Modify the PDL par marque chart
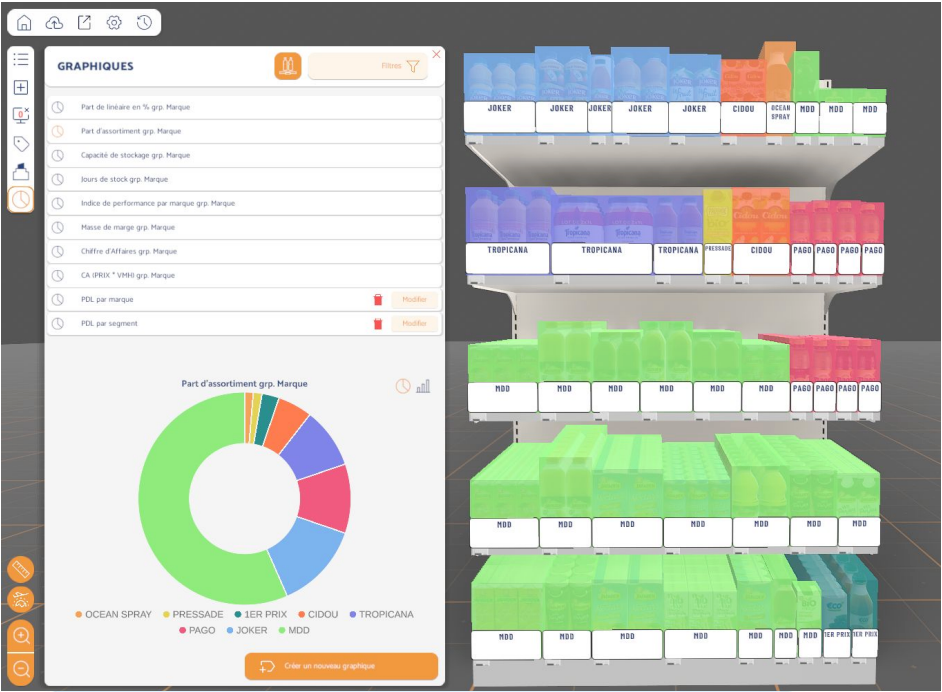The image size is (942, 692). [x=415, y=299]
